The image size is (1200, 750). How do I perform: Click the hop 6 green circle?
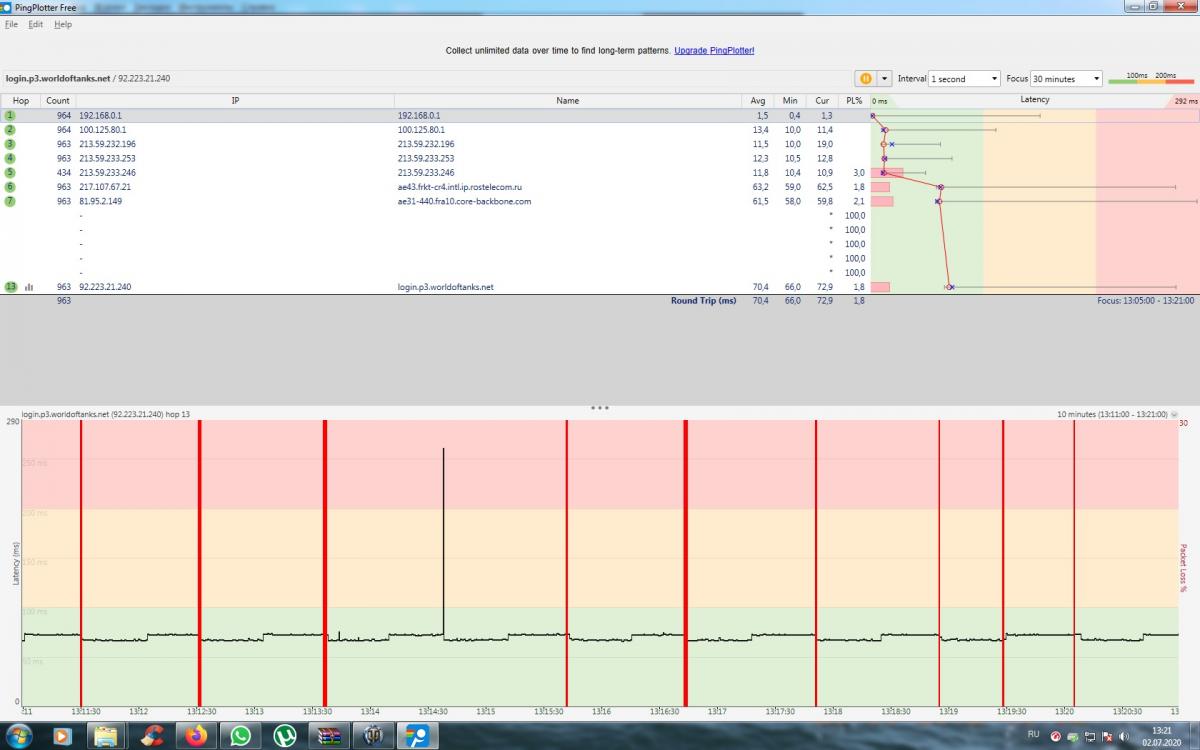coord(10,187)
